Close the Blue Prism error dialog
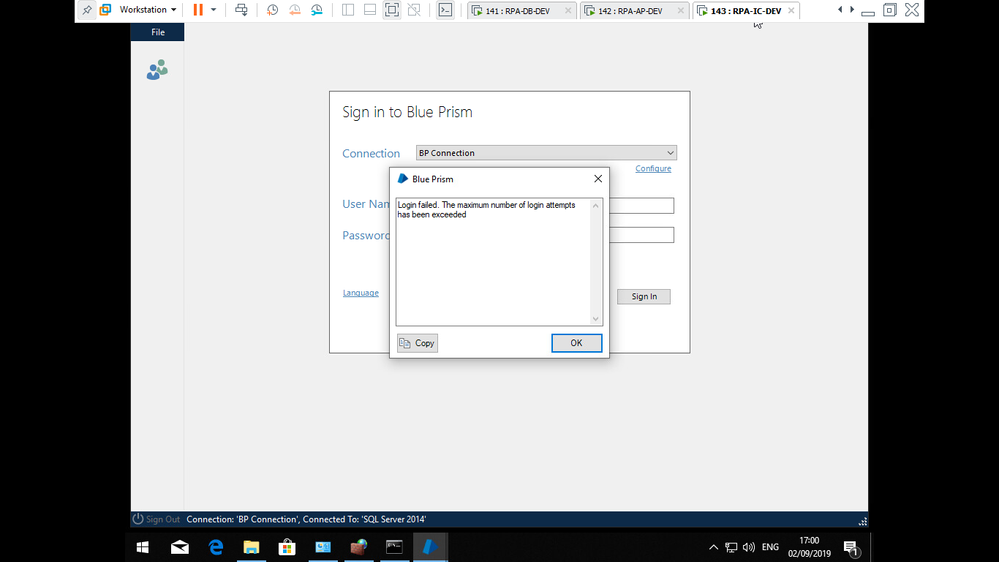Screen dimensions: 999x562 coord(598,179)
